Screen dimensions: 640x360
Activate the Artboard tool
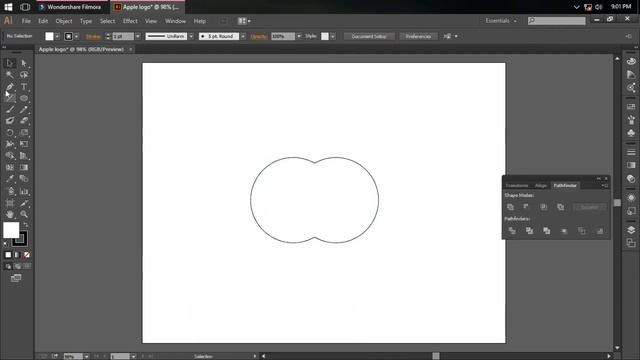pos(10,203)
